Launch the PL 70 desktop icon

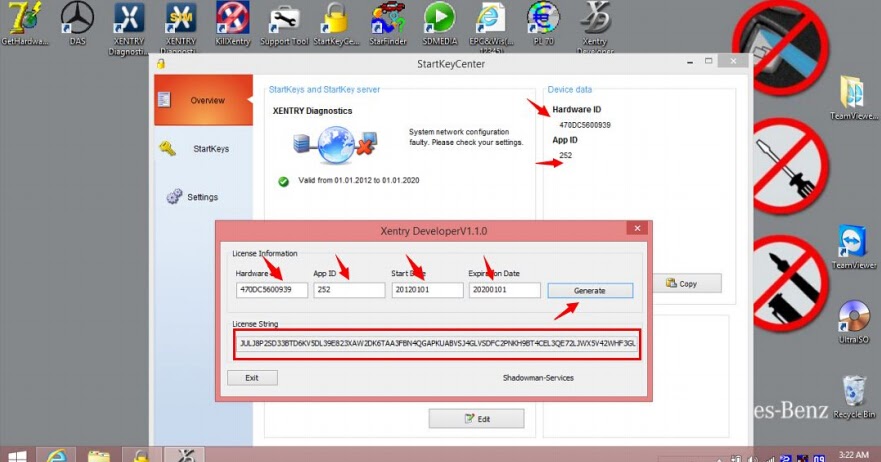click(543, 24)
